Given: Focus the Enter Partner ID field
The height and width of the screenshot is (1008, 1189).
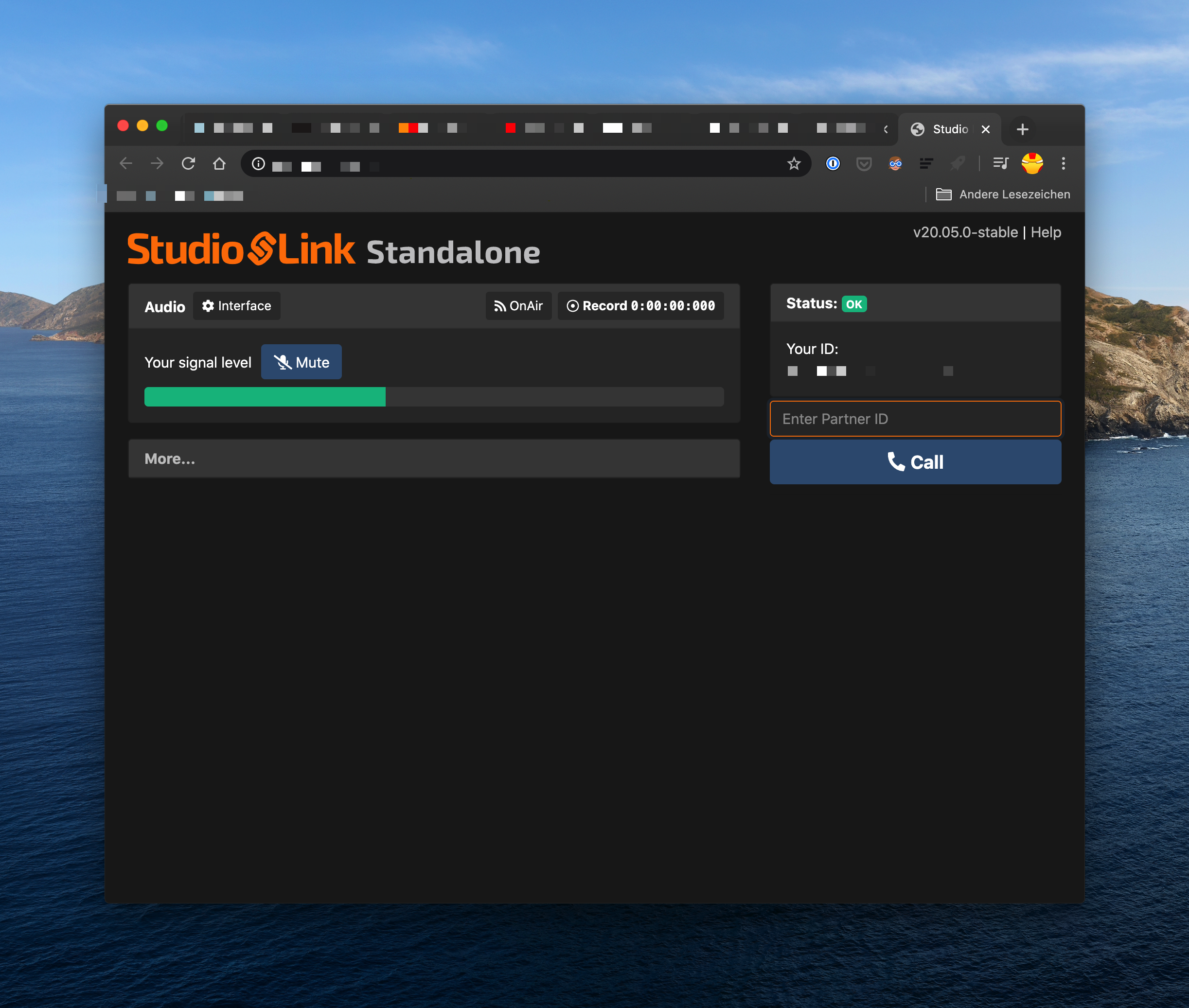Looking at the screenshot, I should 915,418.
